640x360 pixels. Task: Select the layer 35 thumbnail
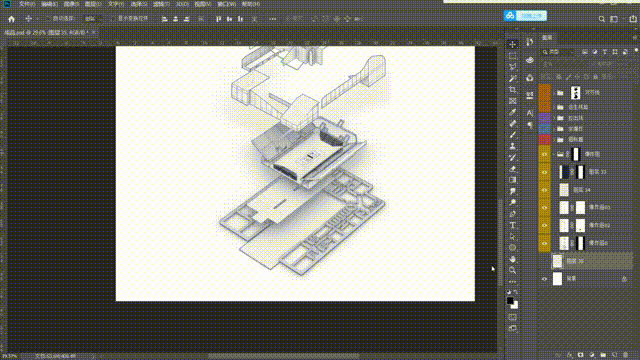pos(558,261)
